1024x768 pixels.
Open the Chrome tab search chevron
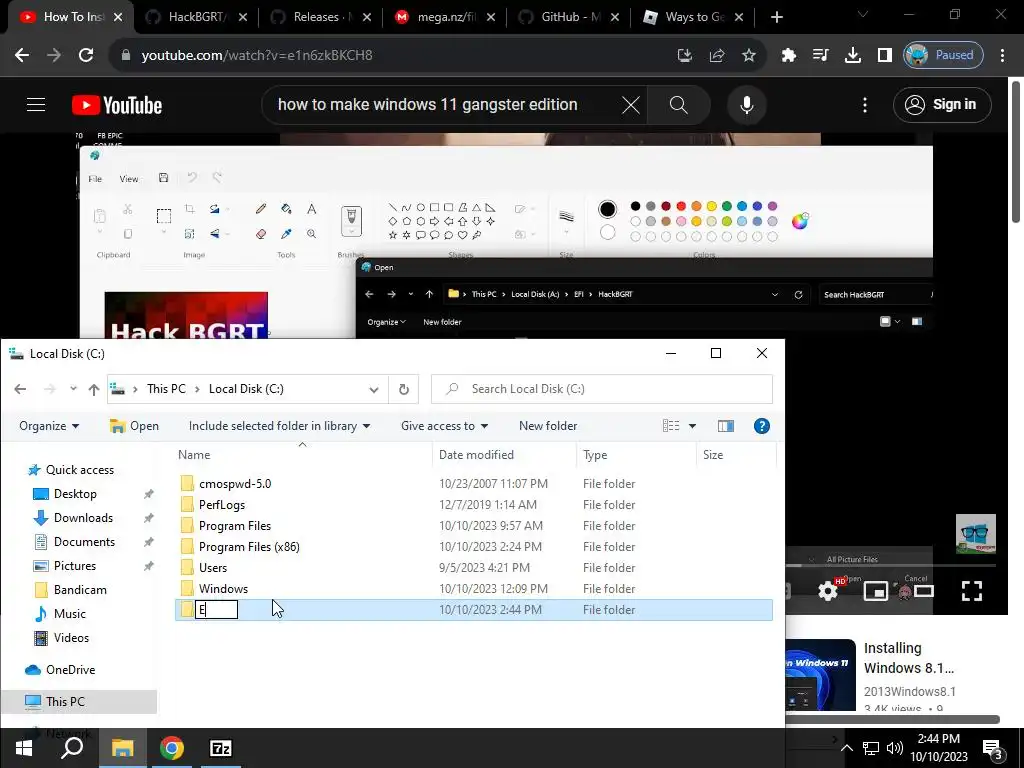tap(862, 14)
